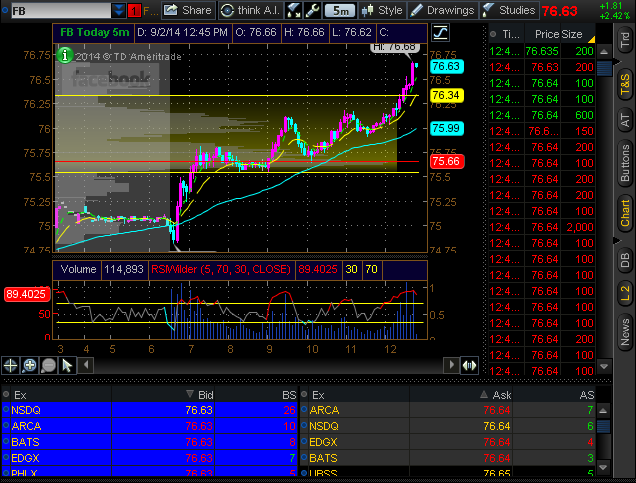Viewport: 636px width, 483px height.
Task: Open the Share menu
Action: (187, 10)
